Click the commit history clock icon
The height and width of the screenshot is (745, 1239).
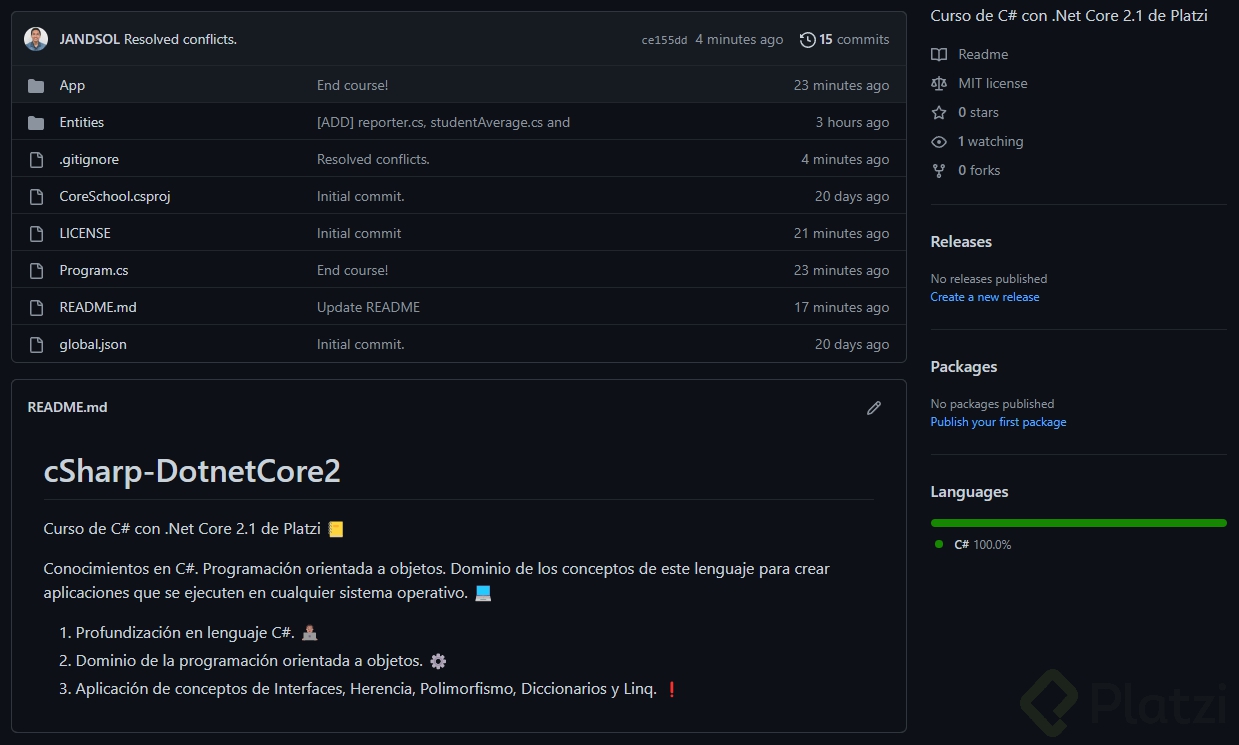[x=807, y=40]
